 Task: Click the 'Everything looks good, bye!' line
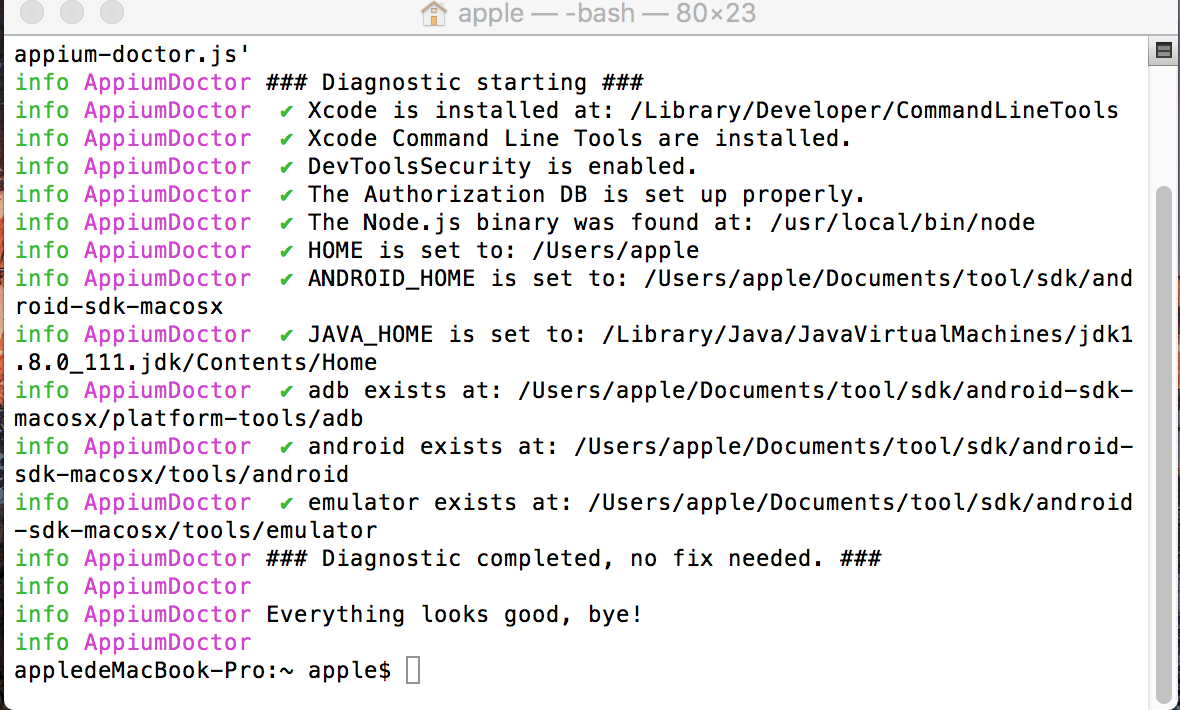coord(454,614)
